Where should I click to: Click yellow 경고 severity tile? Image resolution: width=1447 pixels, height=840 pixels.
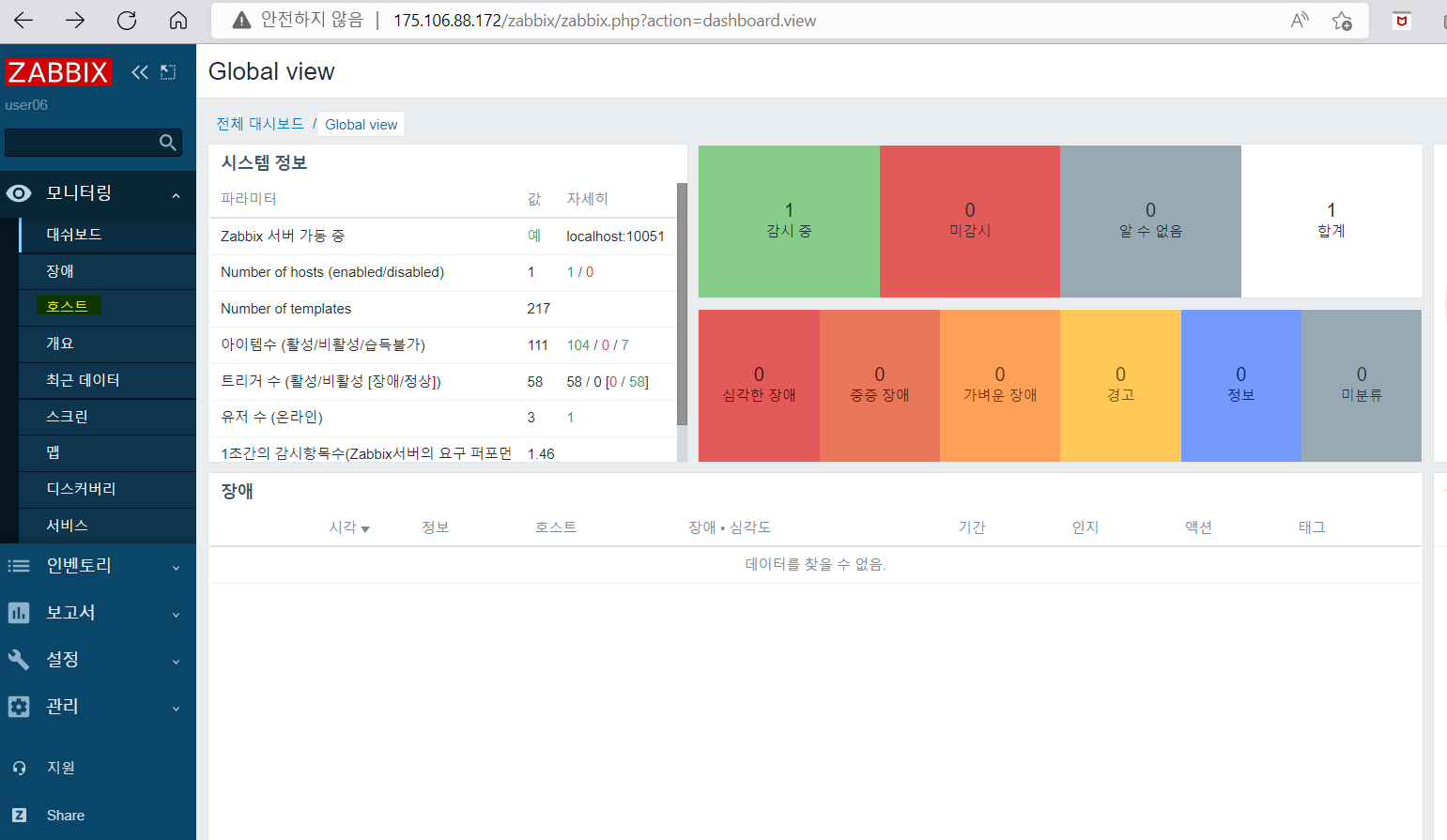click(1120, 386)
